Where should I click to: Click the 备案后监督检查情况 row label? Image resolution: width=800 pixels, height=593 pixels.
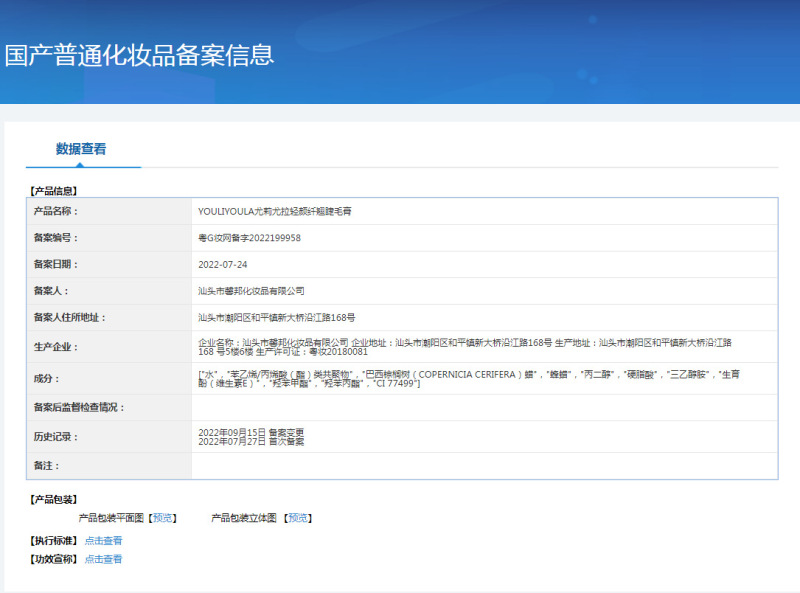[x=79, y=407]
